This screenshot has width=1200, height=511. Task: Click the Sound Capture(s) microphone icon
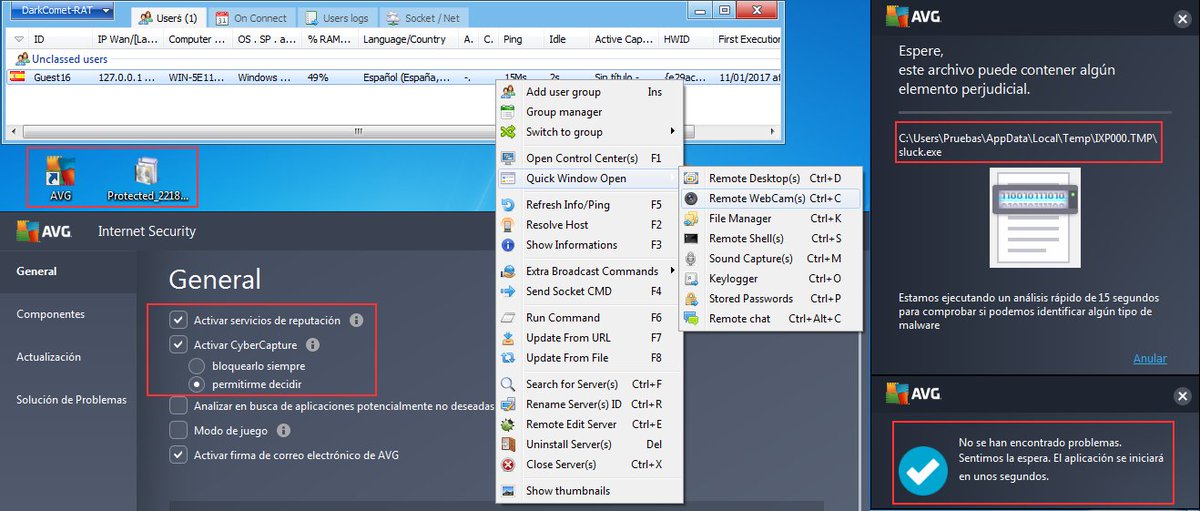coord(690,258)
